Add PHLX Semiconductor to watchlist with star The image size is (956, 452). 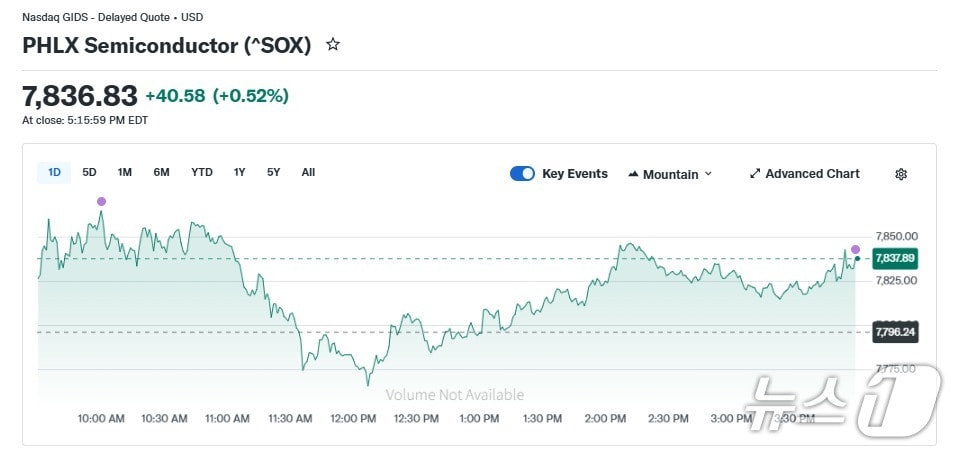[333, 45]
